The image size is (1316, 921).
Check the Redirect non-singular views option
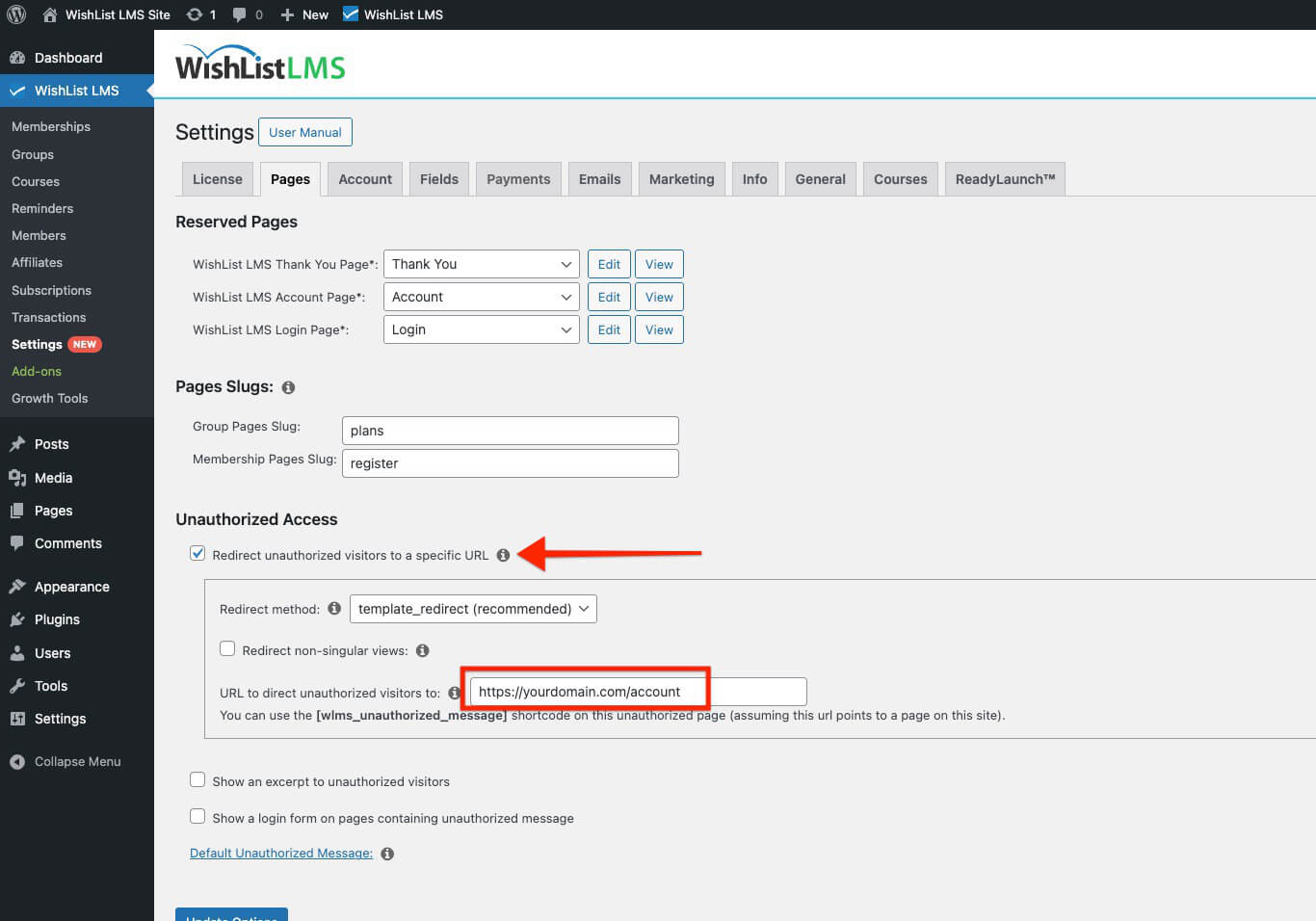227,648
